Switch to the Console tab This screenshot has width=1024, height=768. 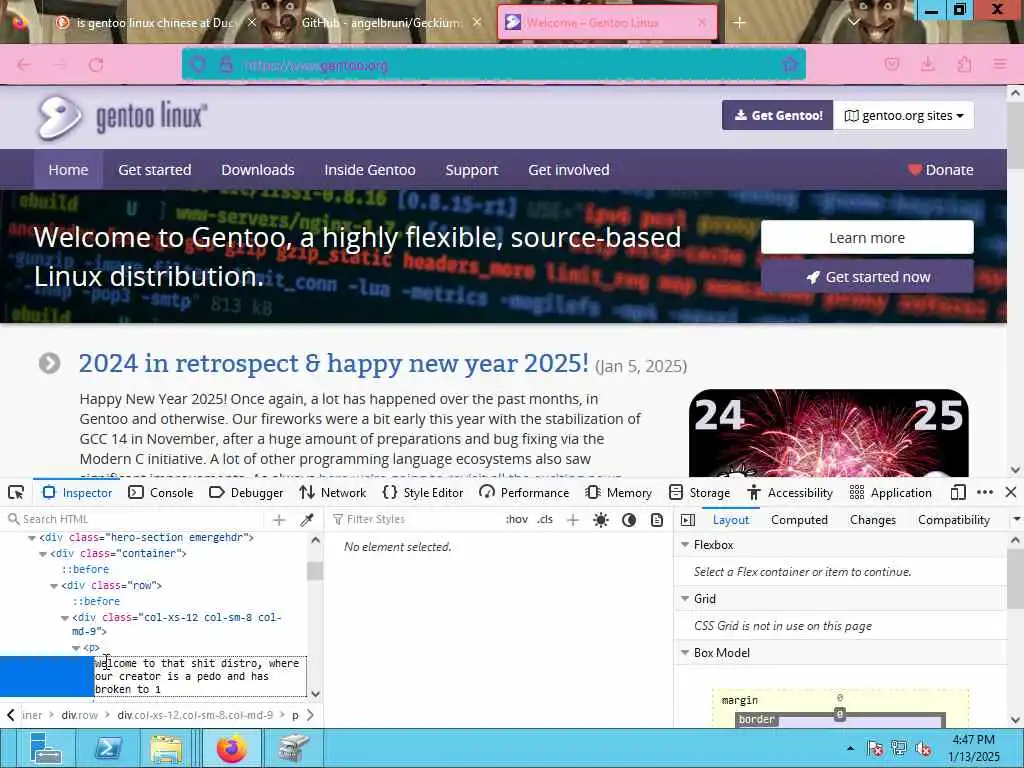pos(161,492)
